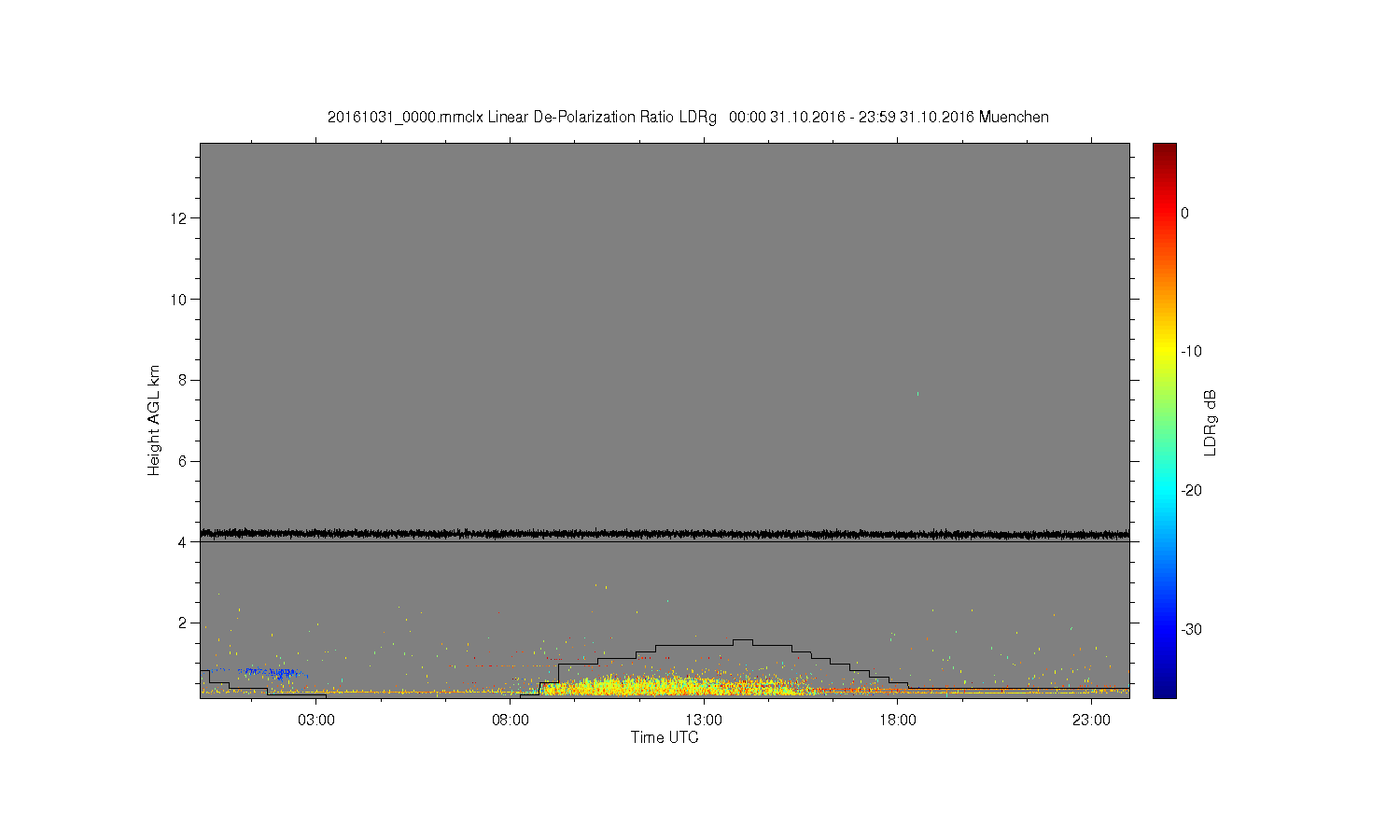Click the colorbar value -20

click(1191, 491)
